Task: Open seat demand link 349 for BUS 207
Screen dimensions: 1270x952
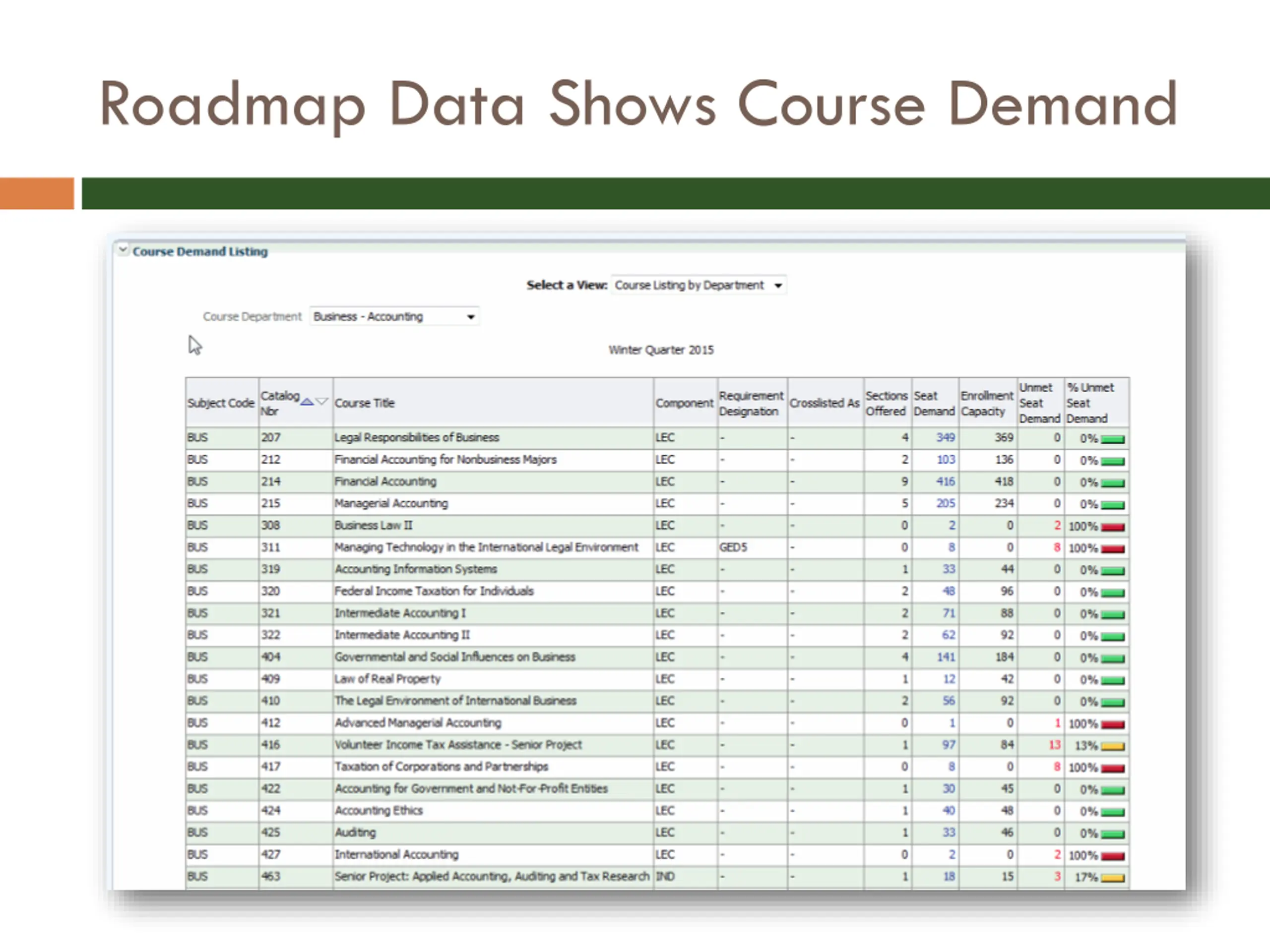Action: coord(945,437)
